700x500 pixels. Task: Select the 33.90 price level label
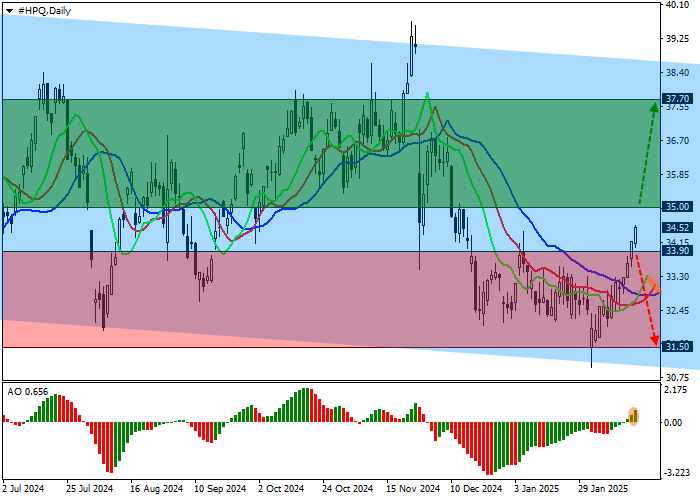(x=677, y=252)
